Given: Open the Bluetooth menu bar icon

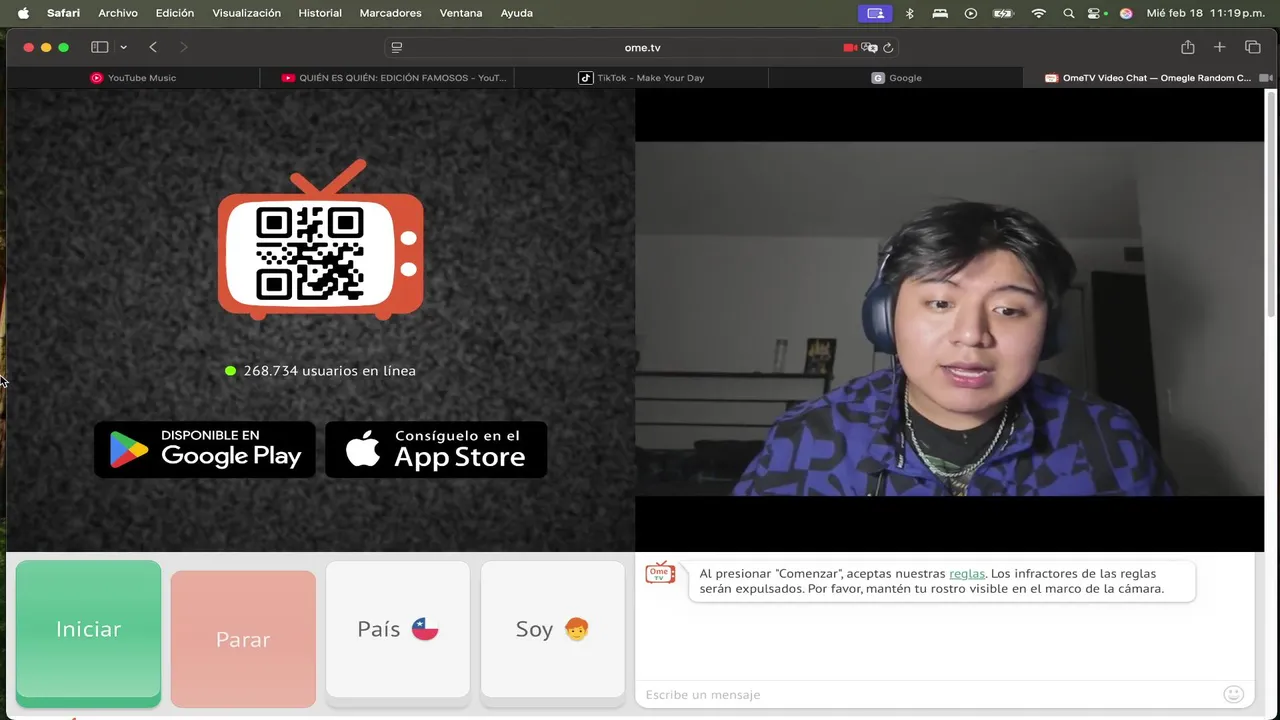Looking at the screenshot, I should [x=909, y=13].
